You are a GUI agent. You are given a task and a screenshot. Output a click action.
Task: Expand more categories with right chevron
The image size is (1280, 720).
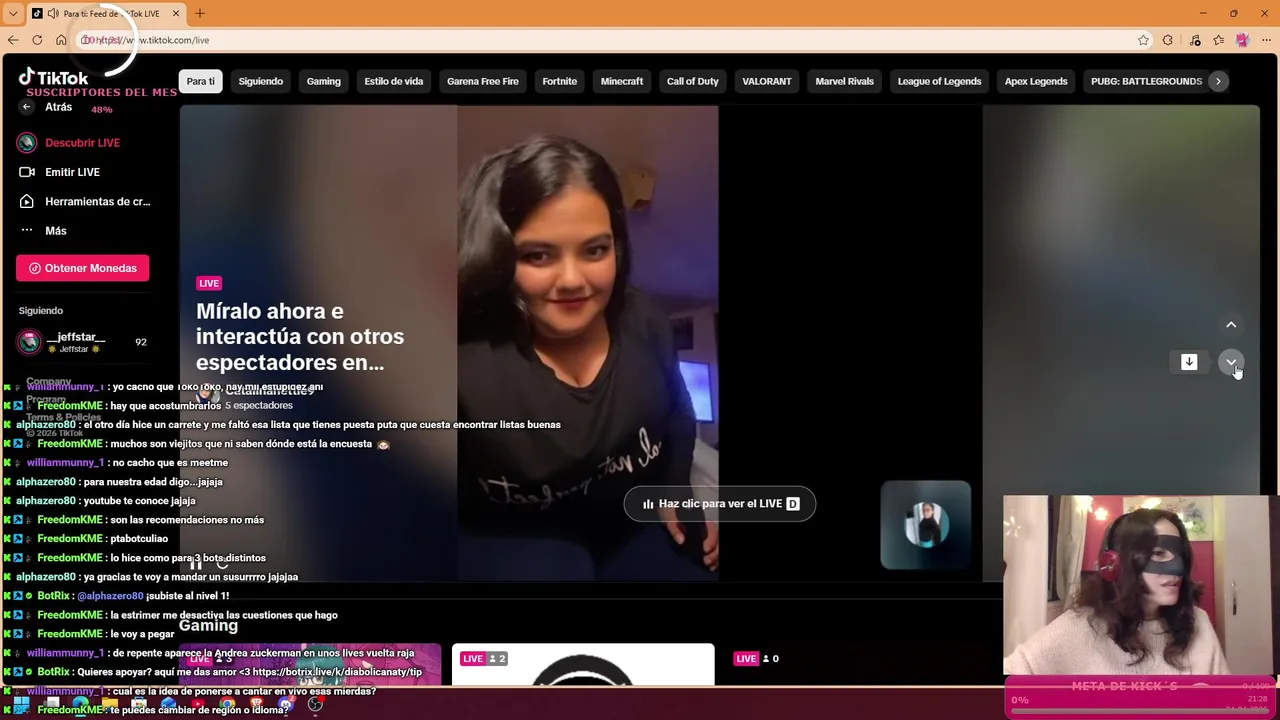click(1217, 81)
